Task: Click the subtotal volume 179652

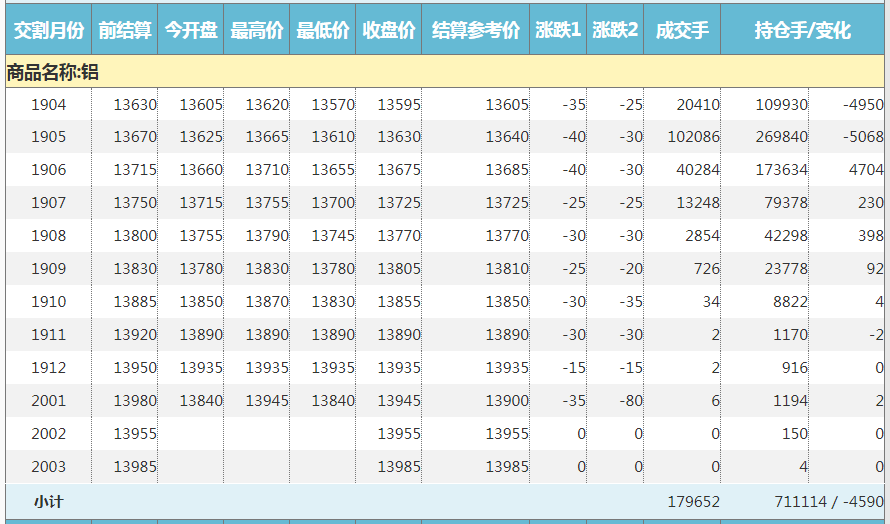Action: point(693,501)
